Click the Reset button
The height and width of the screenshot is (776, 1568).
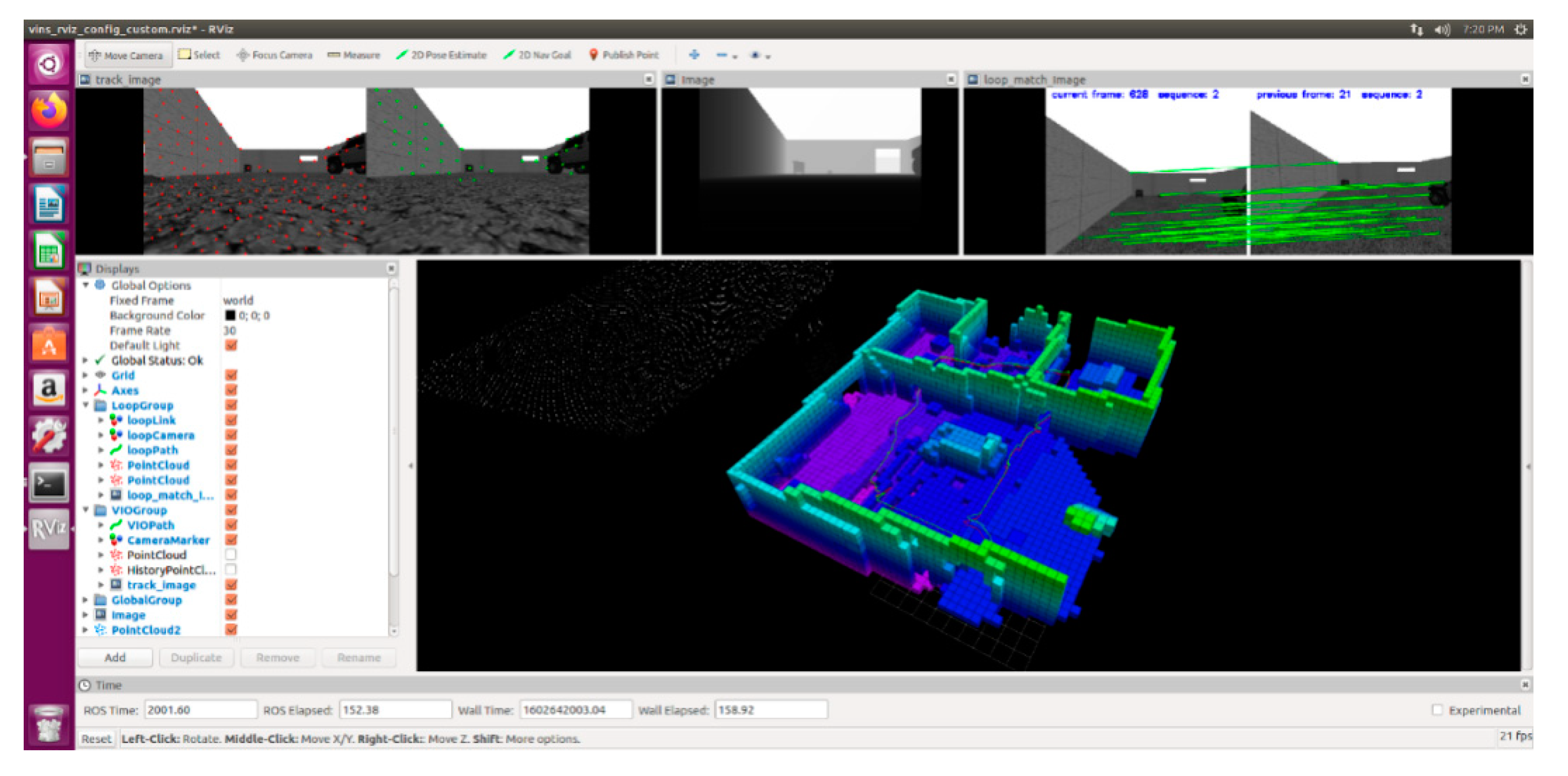tap(96, 739)
